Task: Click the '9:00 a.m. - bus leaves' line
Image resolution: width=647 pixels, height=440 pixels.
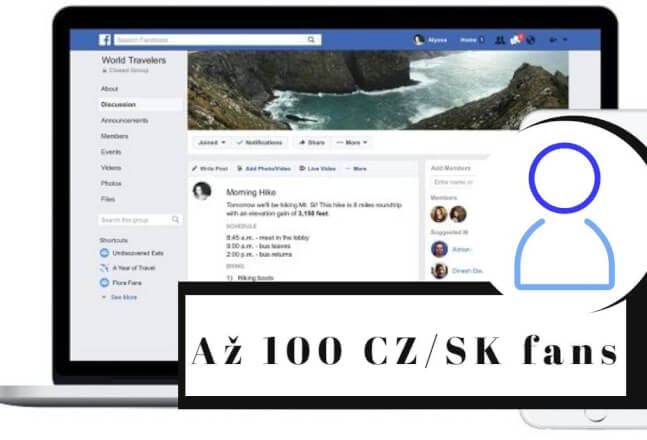Action: [258, 246]
